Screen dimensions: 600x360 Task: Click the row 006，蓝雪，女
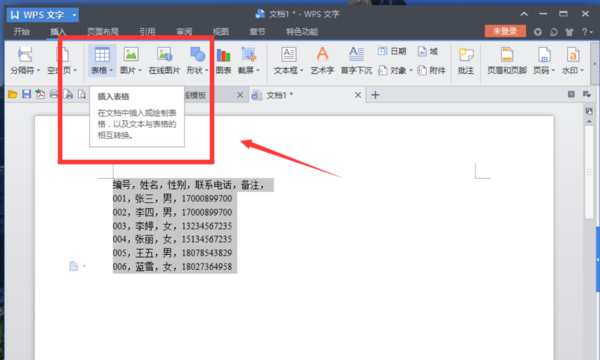click(x=174, y=266)
